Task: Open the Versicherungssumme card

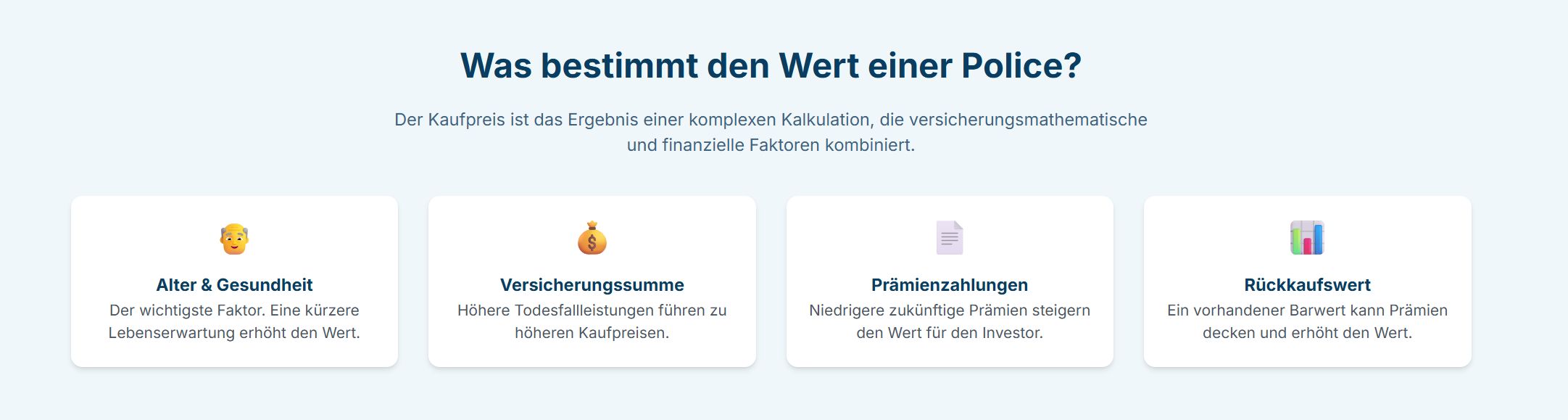Action: click(592, 281)
